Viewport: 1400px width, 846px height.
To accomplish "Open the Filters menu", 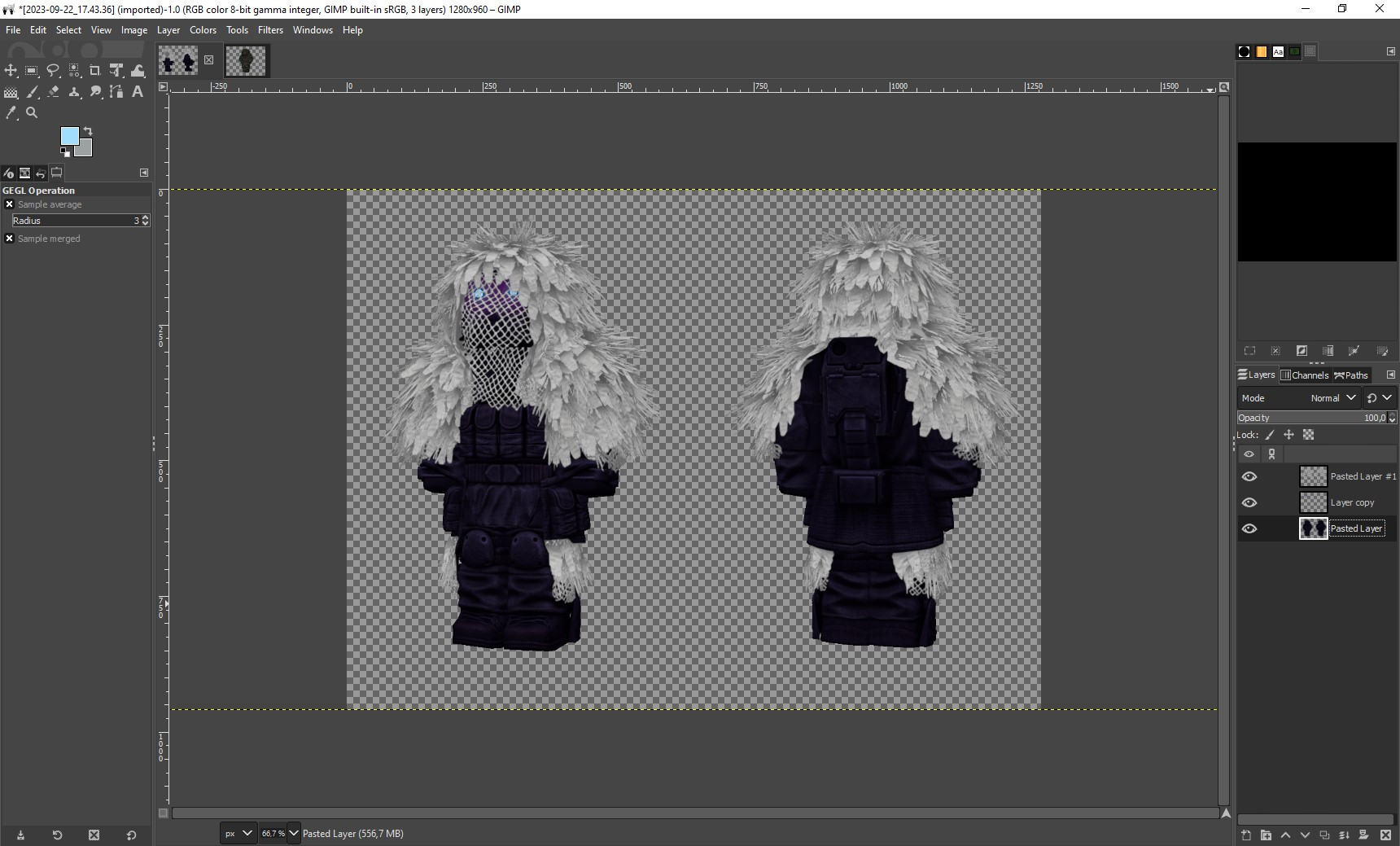I will coord(270,30).
